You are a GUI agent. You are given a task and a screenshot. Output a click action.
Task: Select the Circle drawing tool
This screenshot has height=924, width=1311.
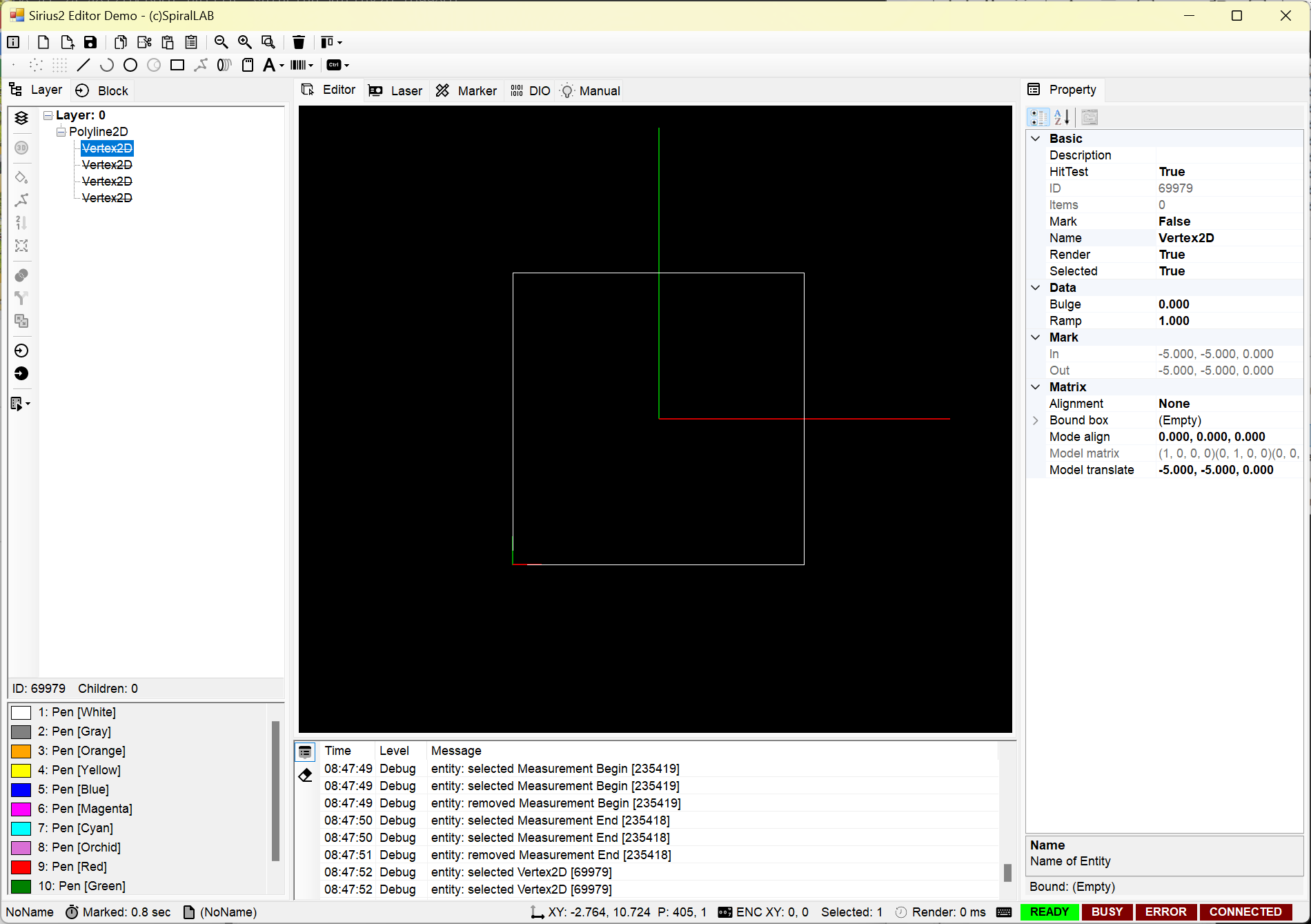[x=130, y=65]
